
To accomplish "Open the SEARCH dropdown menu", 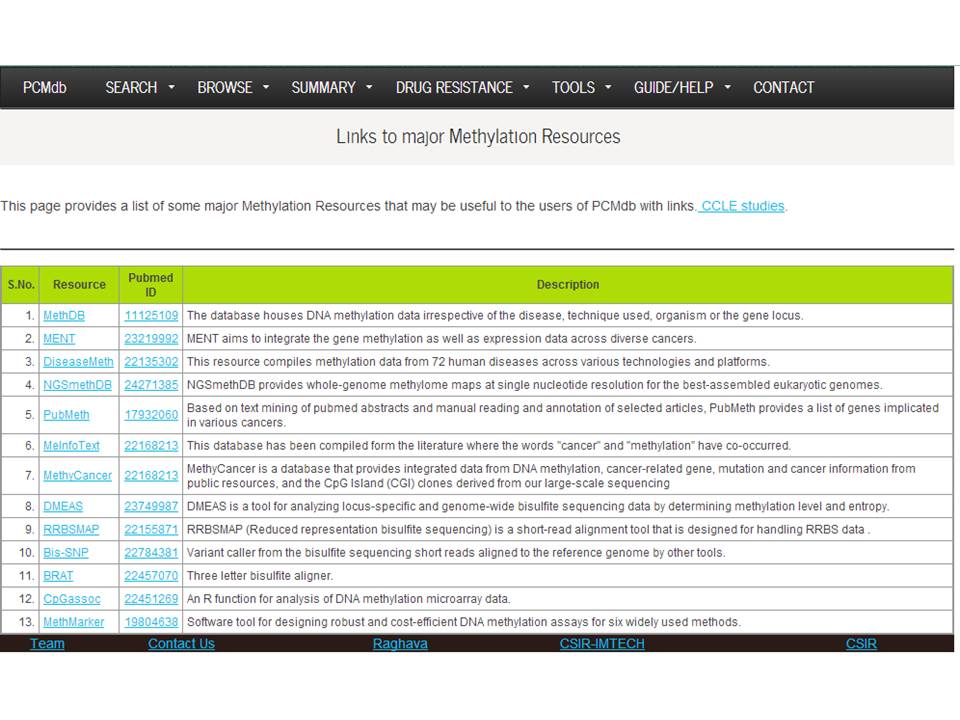I will tap(139, 88).
